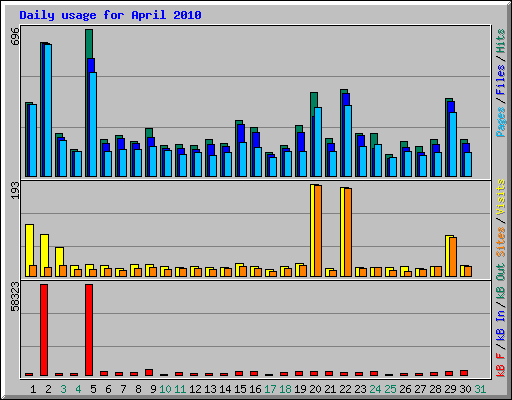Click the 'Daily usage for April 2010' title
The image size is (512, 400).
[110, 15]
